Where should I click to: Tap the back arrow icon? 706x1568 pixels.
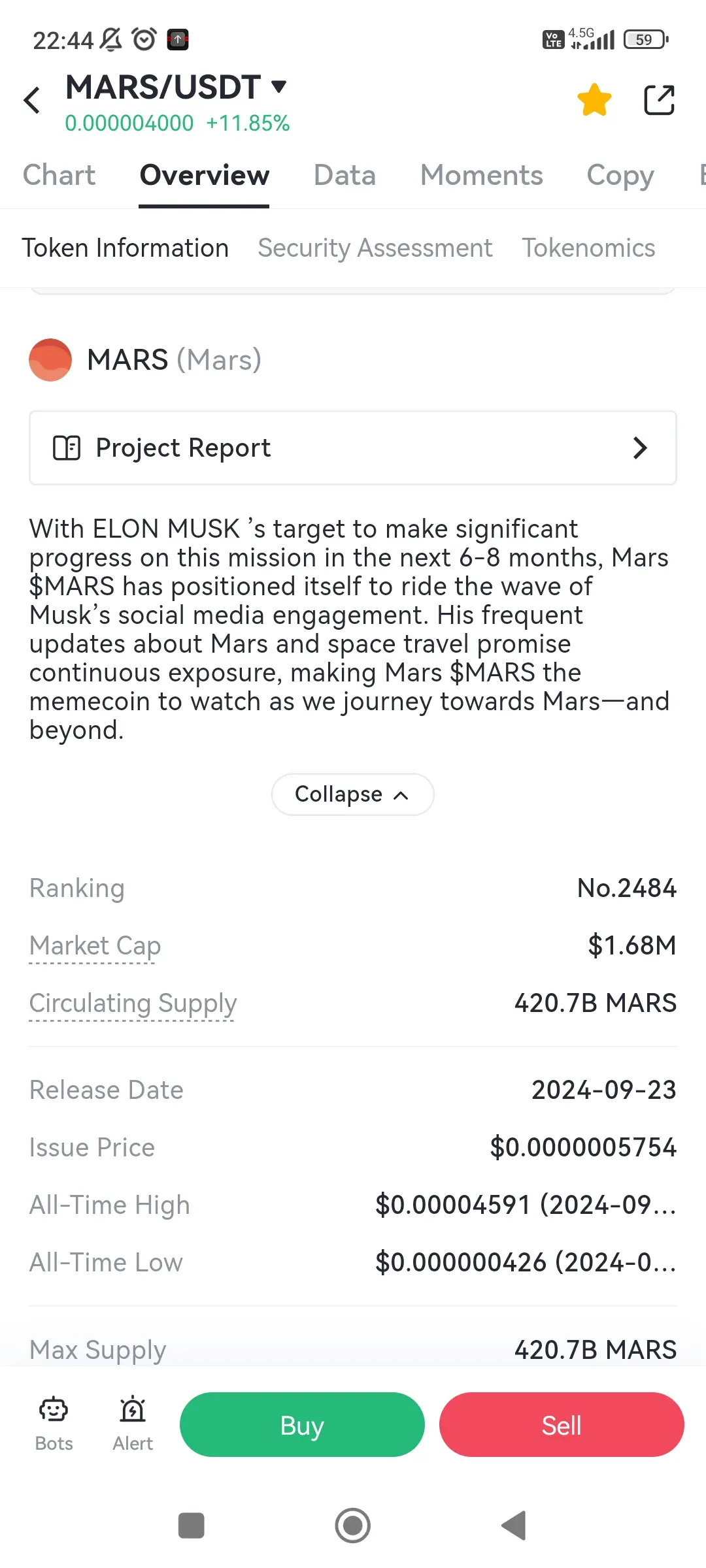pyautogui.click(x=31, y=100)
